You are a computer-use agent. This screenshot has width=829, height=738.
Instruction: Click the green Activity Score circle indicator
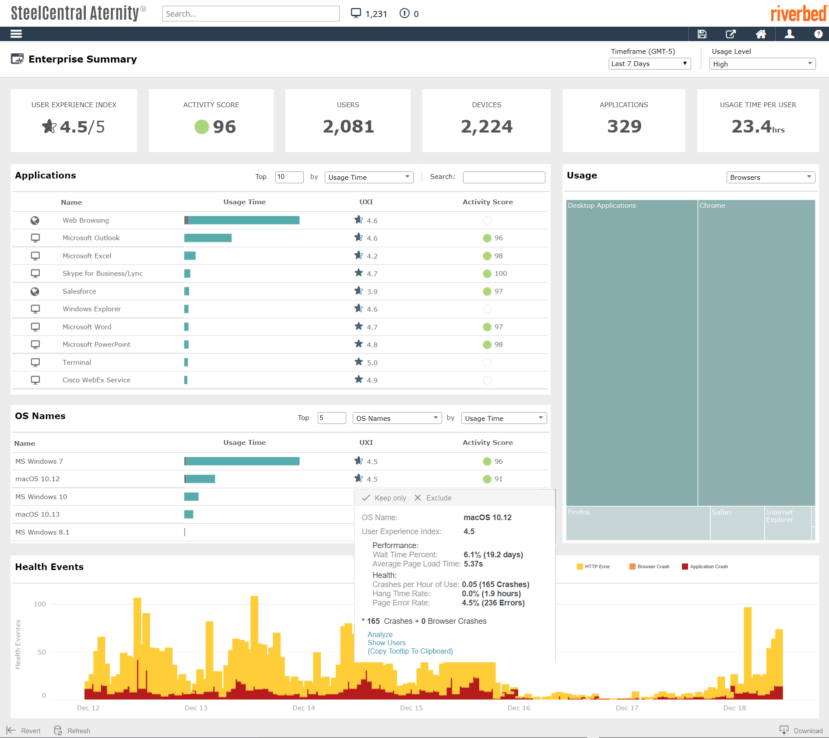(x=201, y=126)
